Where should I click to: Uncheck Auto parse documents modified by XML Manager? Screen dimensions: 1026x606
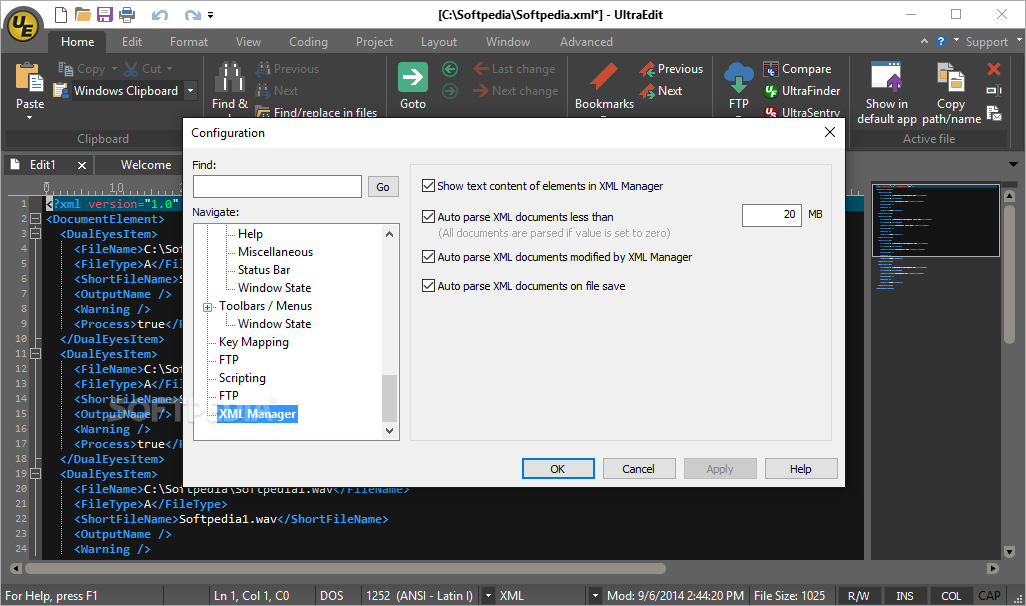pyautogui.click(x=429, y=257)
